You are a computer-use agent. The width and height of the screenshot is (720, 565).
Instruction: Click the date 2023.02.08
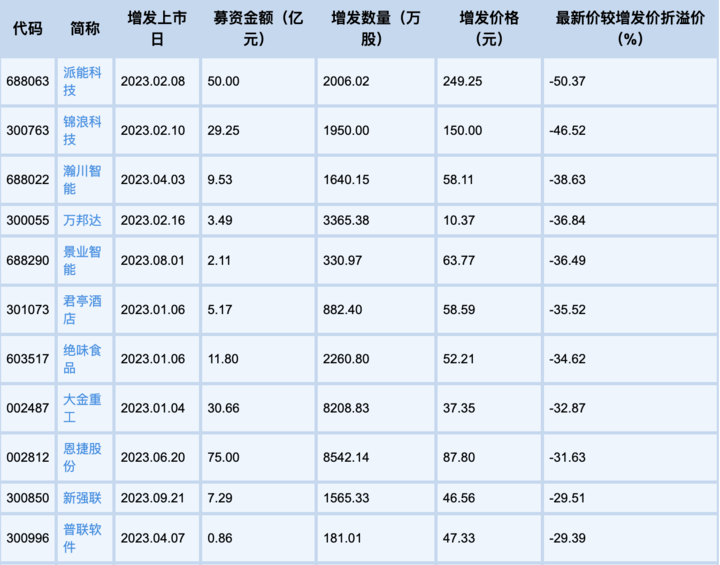tap(153, 81)
